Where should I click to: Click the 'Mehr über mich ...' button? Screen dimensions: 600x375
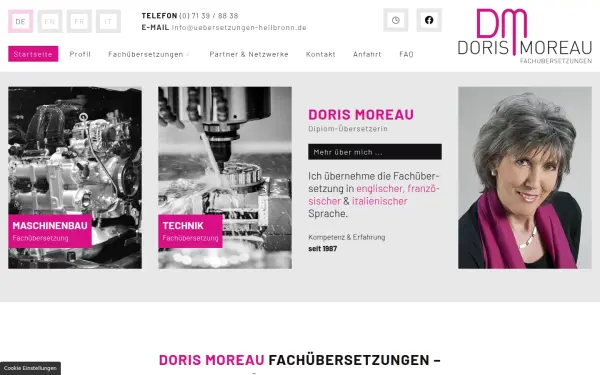point(375,152)
